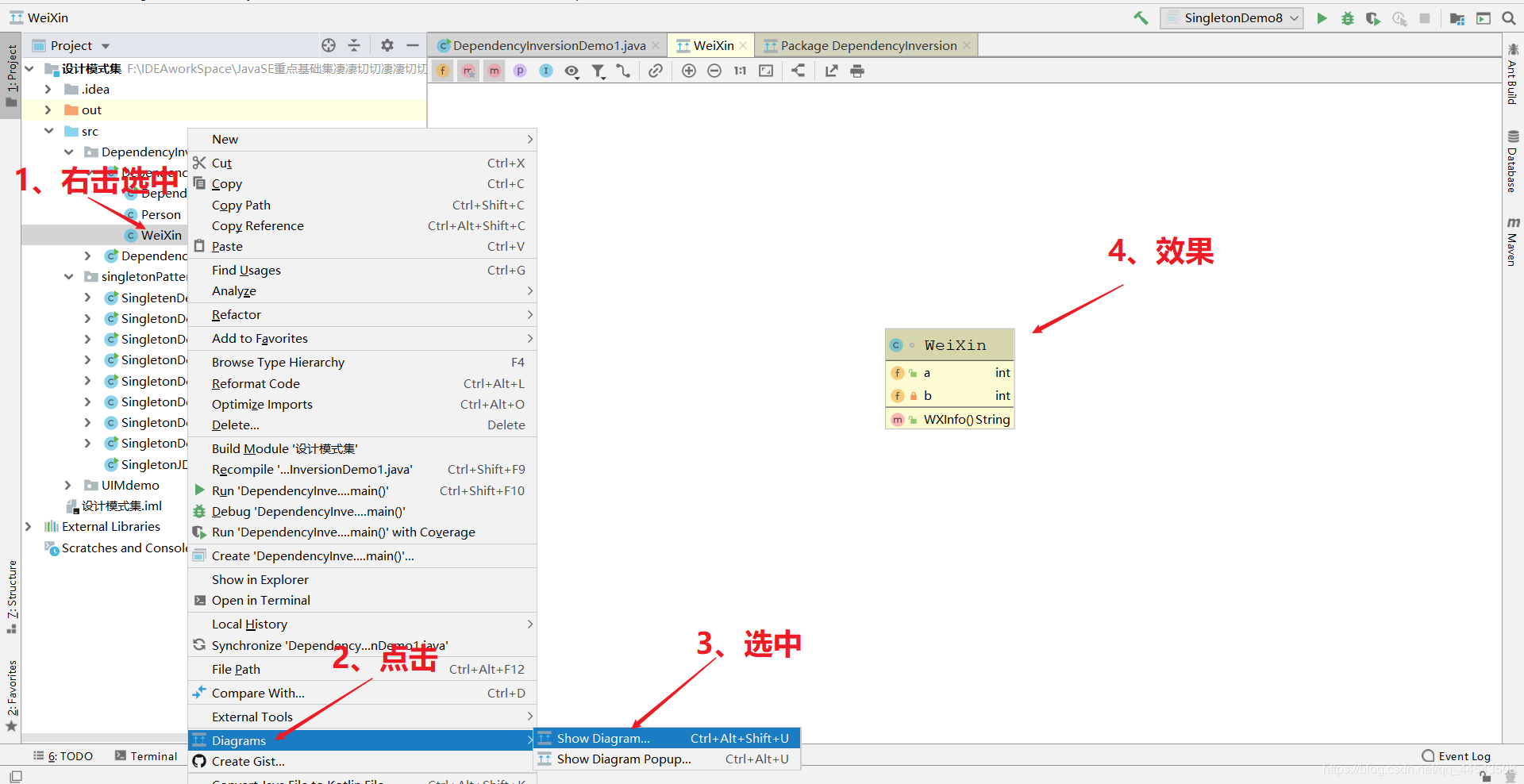Toggle method visibility with the m icon
The image size is (1524, 784).
(x=494, y=71)
